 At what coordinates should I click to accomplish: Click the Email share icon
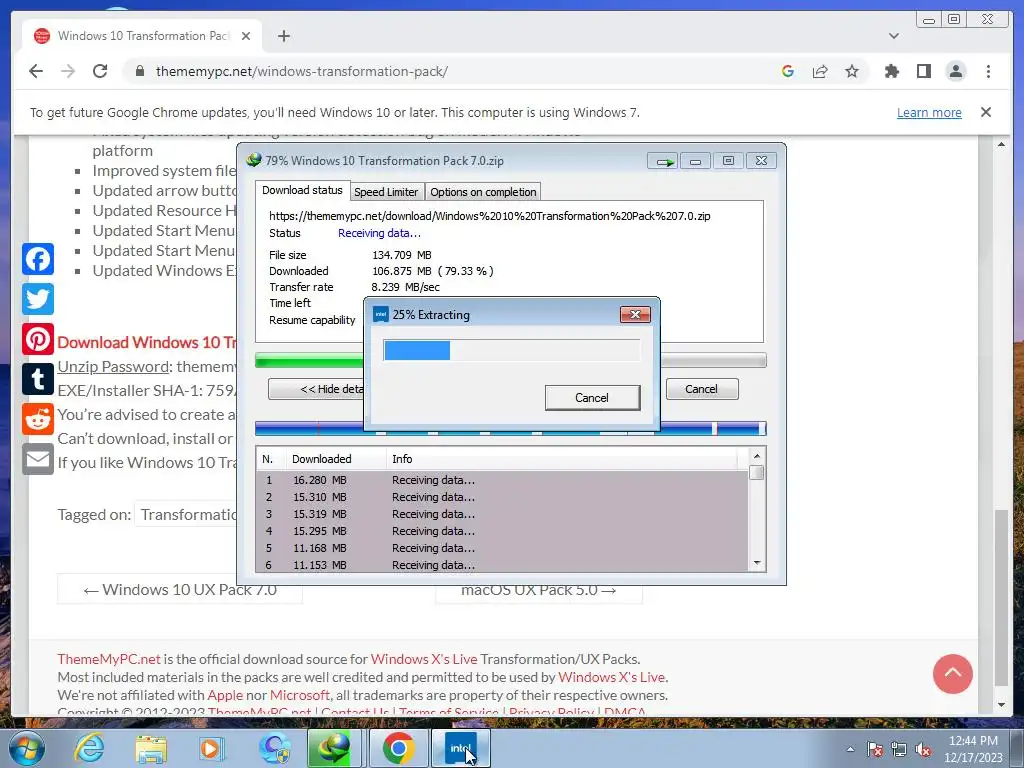(38, 459)
